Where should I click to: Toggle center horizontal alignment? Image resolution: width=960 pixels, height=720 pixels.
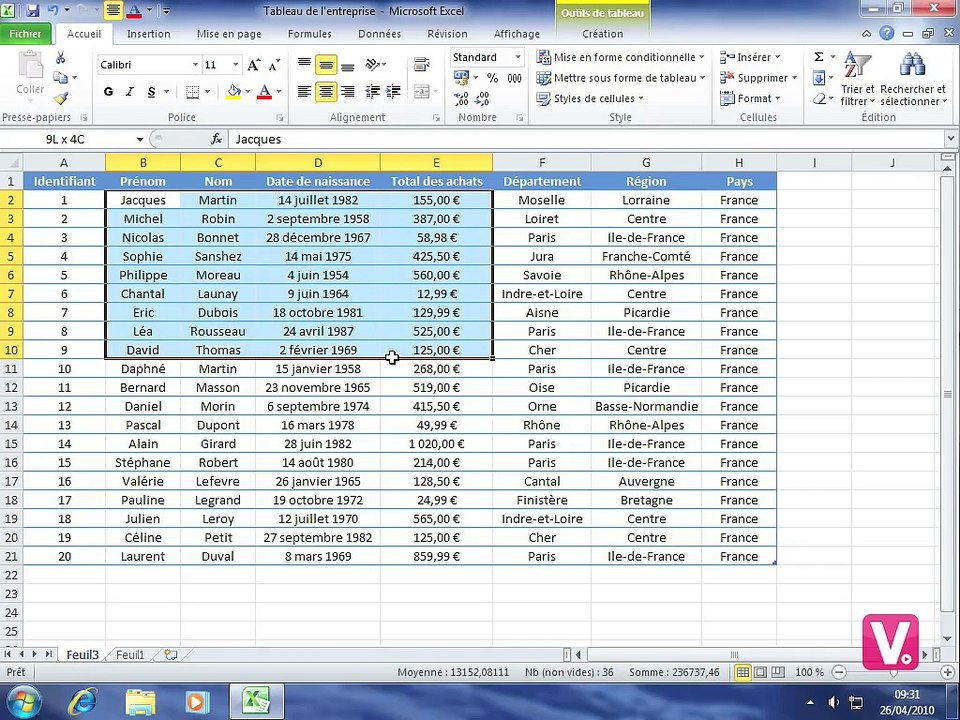[326, 92]
